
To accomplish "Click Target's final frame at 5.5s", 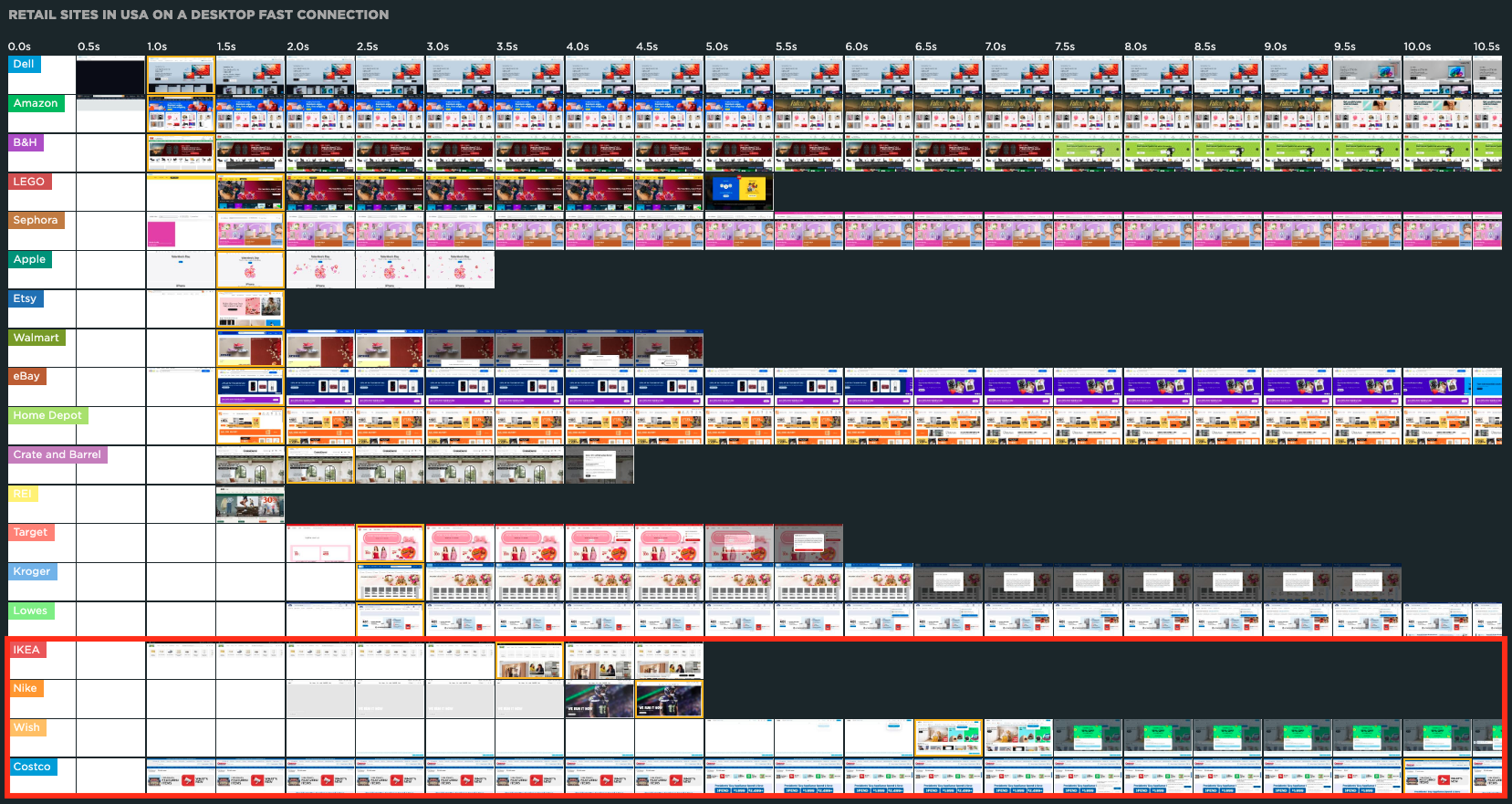I will pyautogui.click(x=808, y=544).
